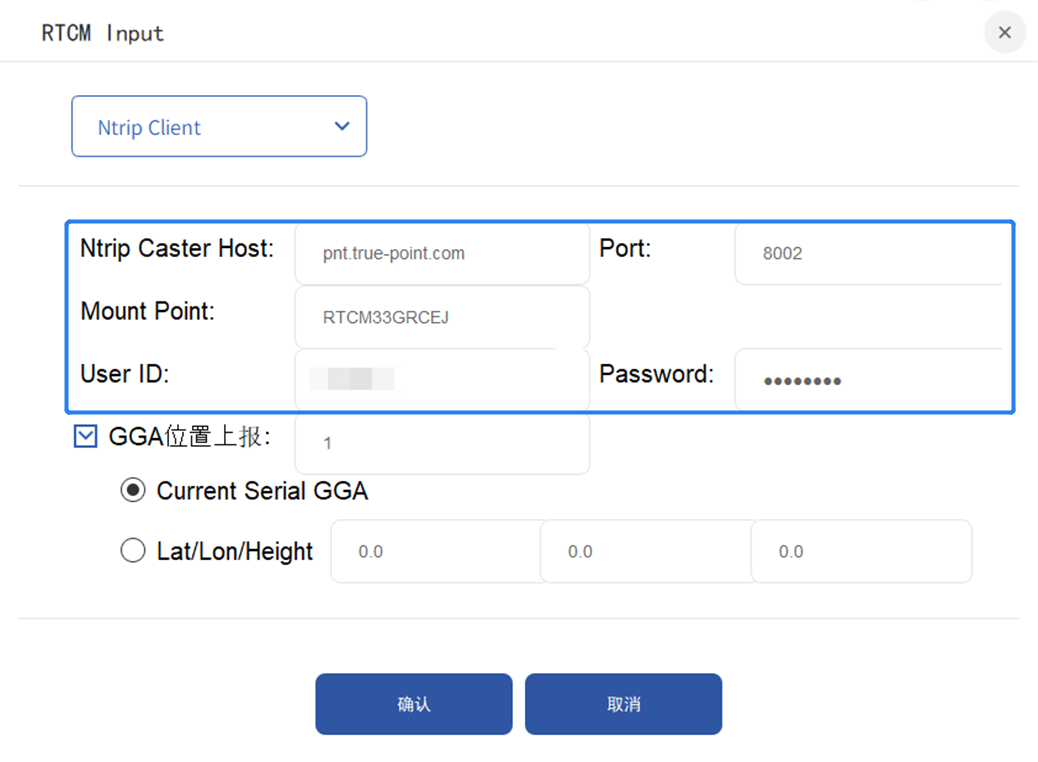Close the RTCM Input dialog
Viewport: 1038px width, 762px height.
pyautogui.click(x=1004, y=33)
